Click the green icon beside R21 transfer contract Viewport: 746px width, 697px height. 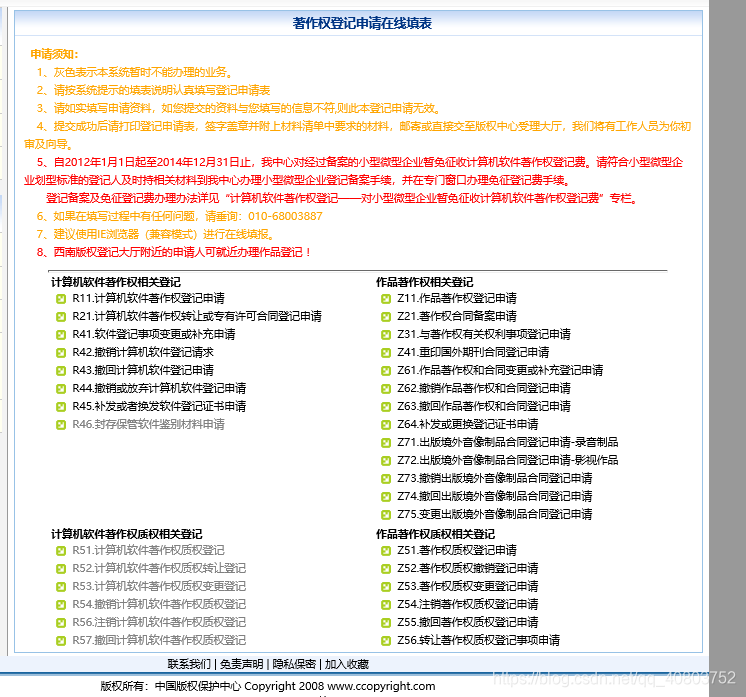[61, 317]
